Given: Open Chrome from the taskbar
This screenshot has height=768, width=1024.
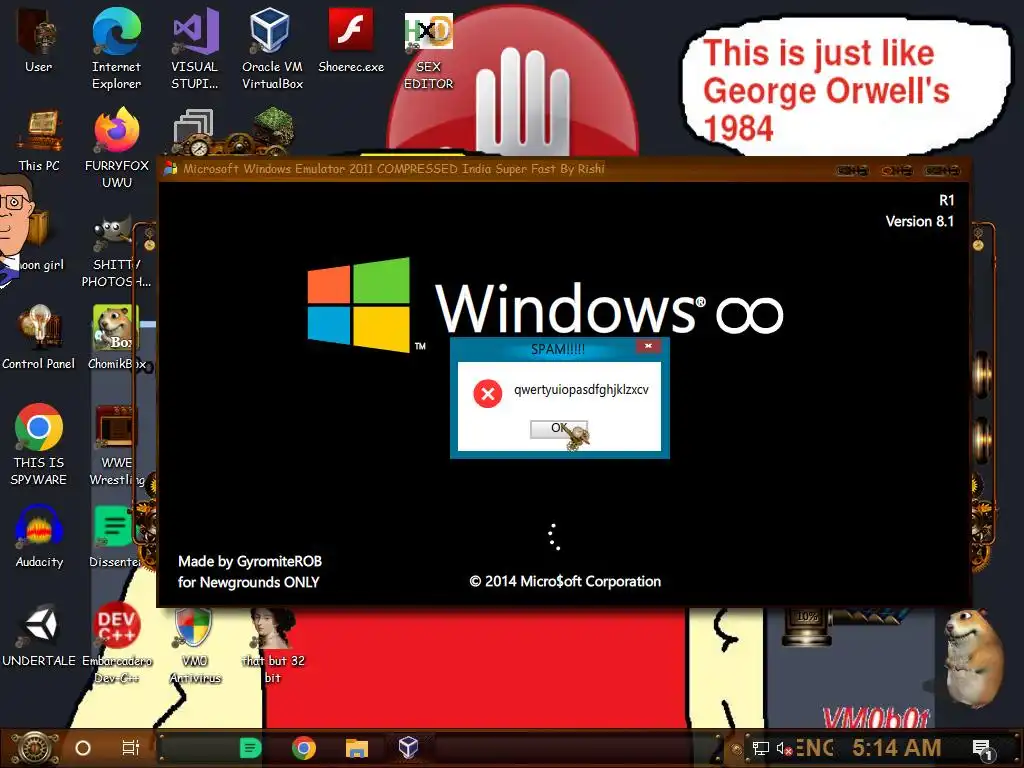Looking at the screenshot, I should click(x=304, y=748).
